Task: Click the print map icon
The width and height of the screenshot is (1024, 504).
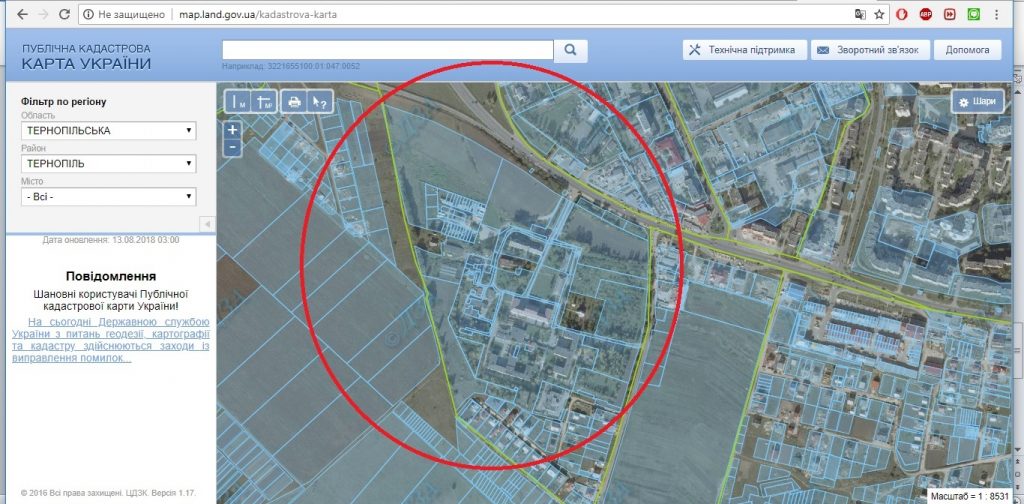Action: pyautogui.click(x=294, y=101)
